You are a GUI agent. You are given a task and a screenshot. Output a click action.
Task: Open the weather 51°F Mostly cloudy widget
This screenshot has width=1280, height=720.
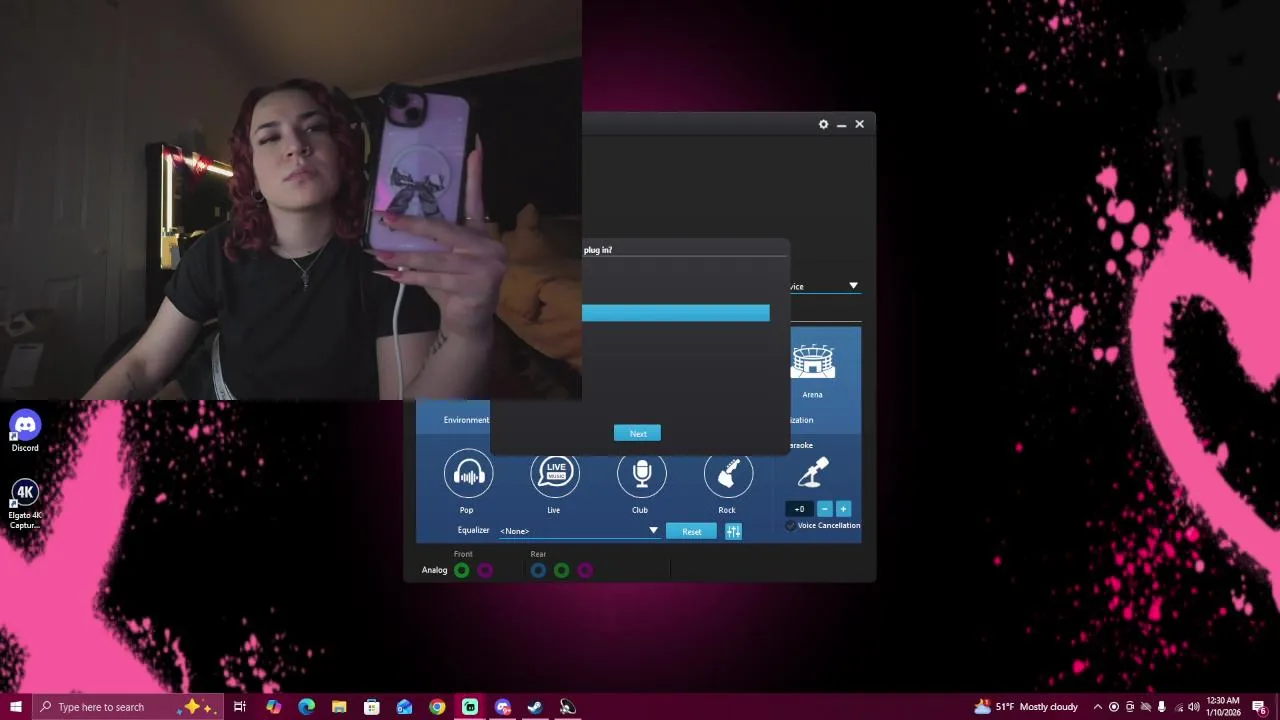[1026, 707]
